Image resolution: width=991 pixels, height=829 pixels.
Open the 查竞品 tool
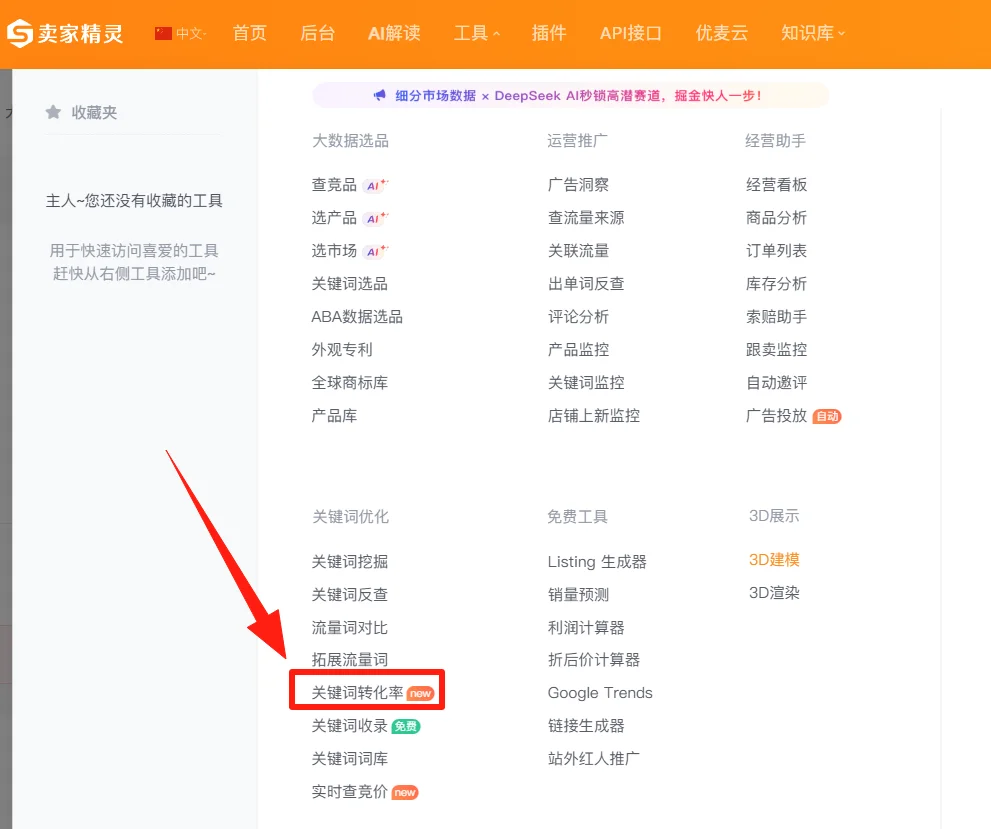pos(334,185)
